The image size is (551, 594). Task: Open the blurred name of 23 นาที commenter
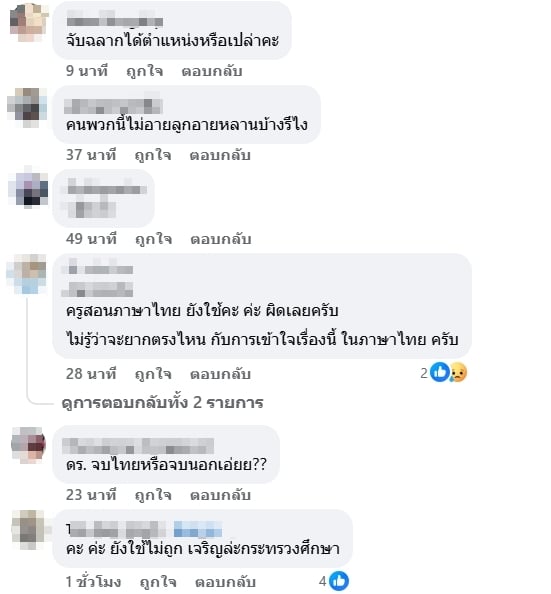pyautogui.click(x=138, y=446)
